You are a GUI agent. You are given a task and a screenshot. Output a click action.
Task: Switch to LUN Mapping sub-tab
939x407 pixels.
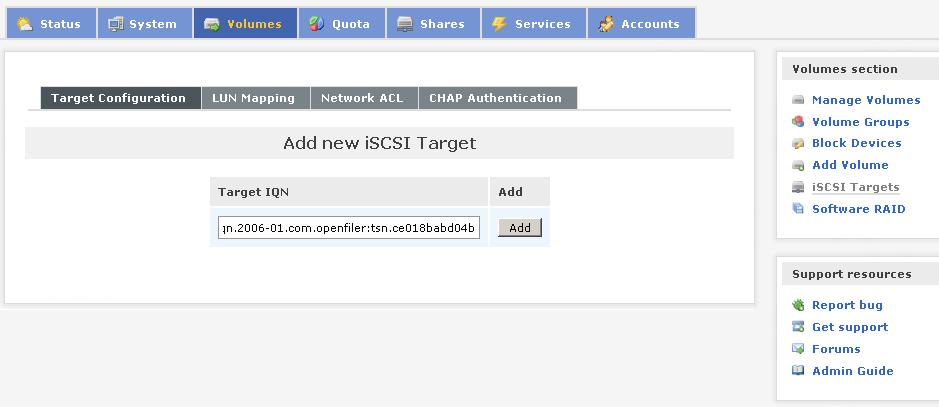[x=254, y=98]
